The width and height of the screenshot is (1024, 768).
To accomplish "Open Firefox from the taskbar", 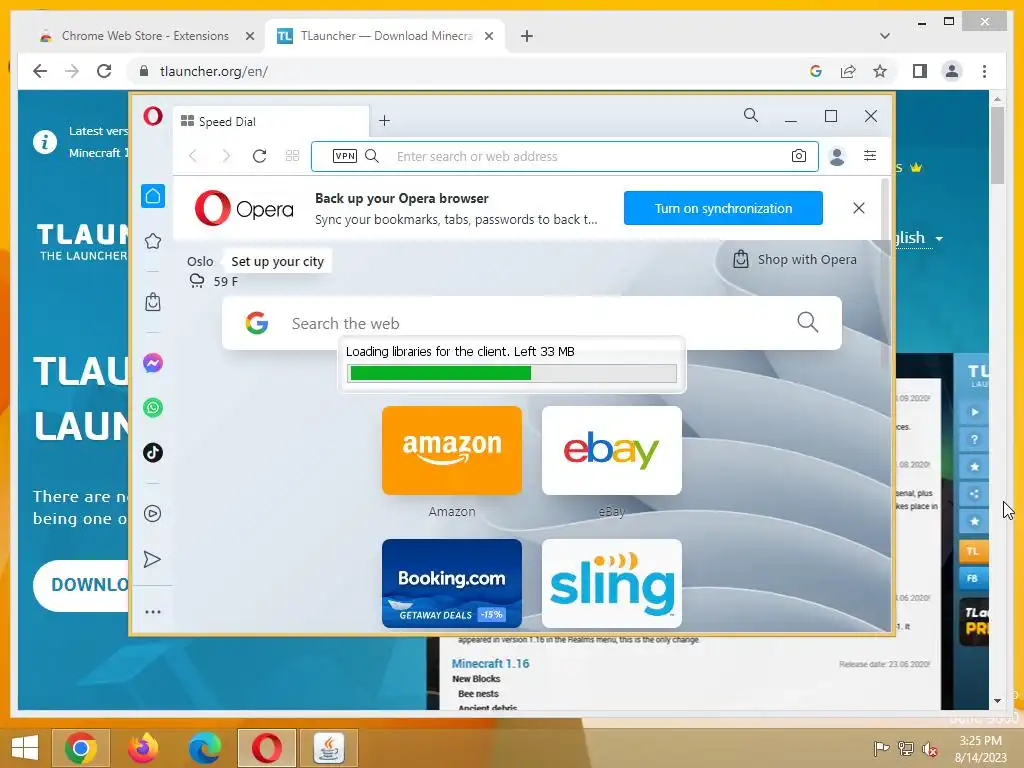I will point(143,748).
